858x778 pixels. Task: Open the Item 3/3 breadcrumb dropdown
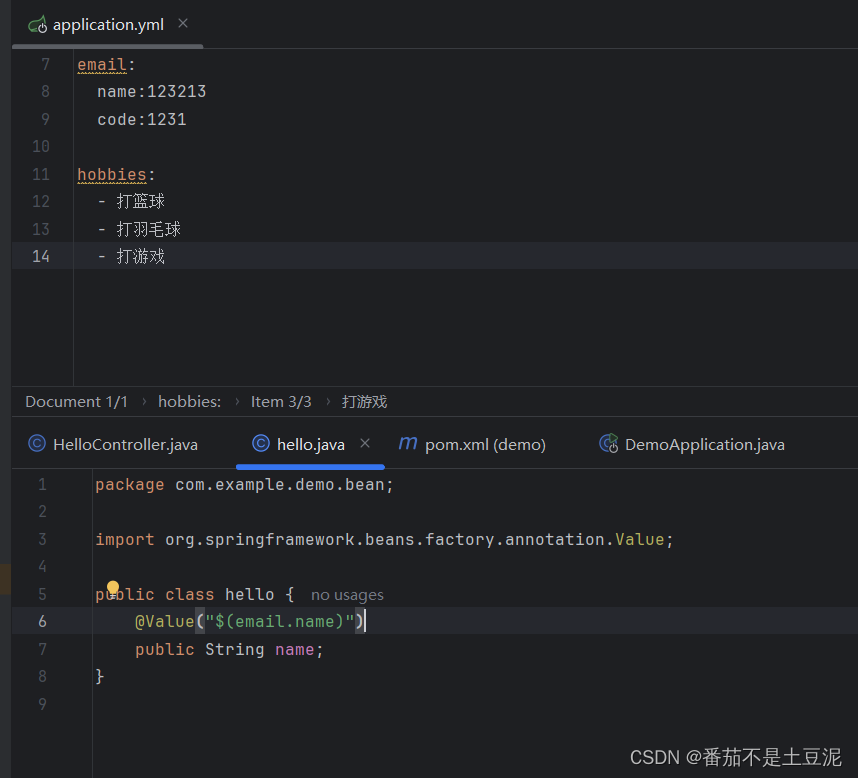coord(281,401)
